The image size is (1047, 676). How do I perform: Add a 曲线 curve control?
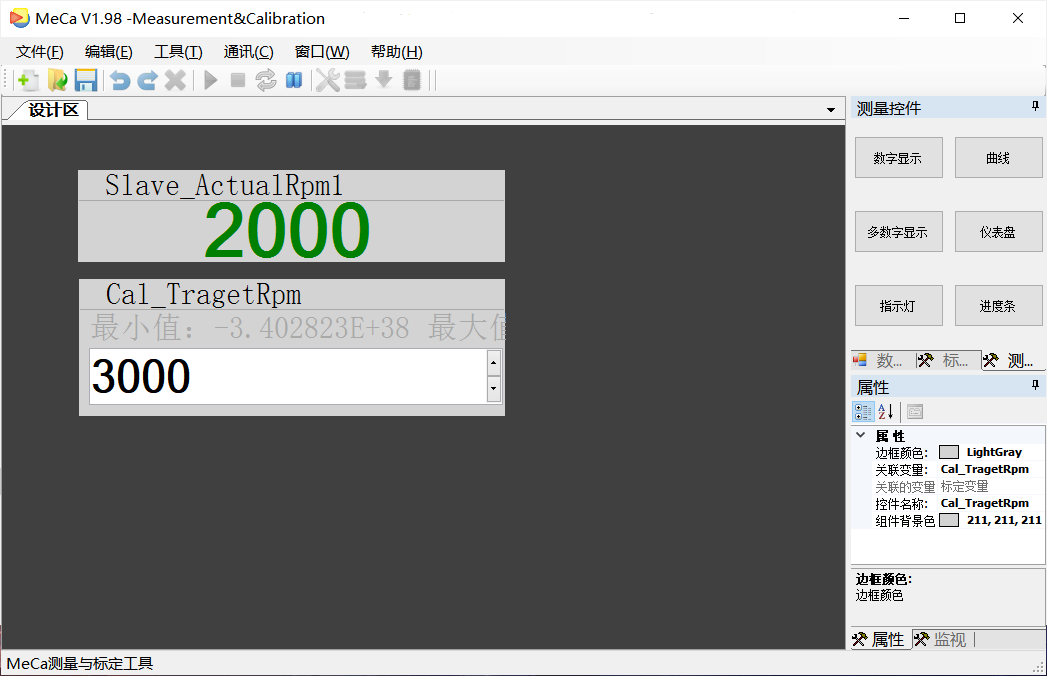click(x=998, y=158)
